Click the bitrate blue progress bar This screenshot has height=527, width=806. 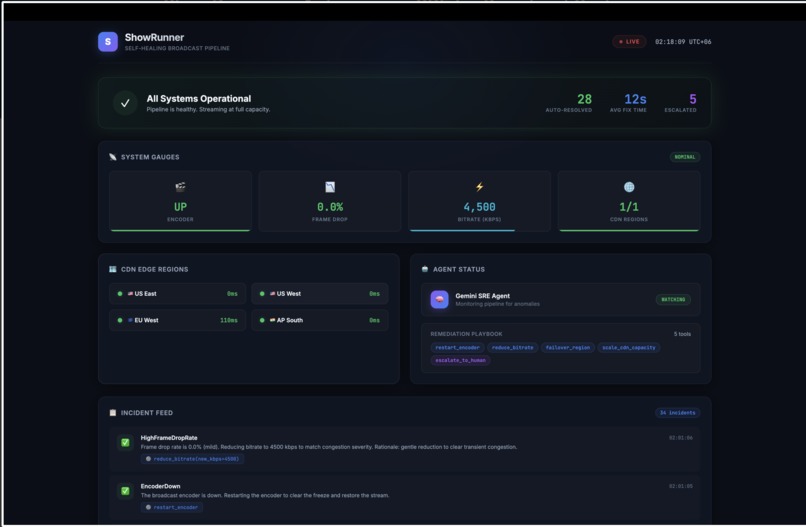462,230
